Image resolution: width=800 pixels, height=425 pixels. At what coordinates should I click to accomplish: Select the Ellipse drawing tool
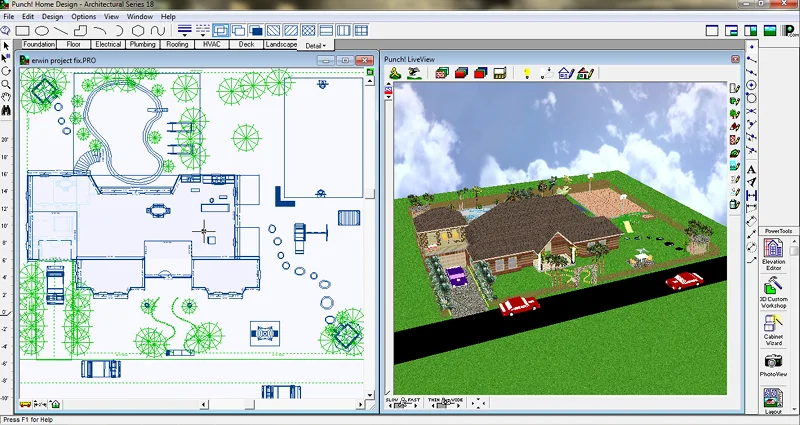point(42,31)
